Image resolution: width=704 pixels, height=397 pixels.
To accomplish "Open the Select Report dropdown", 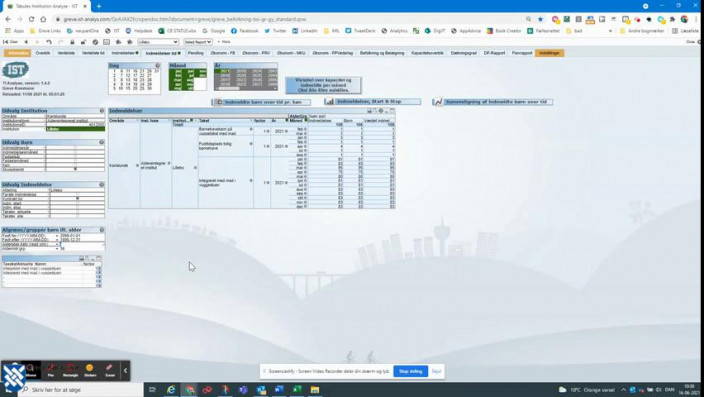I will [198, 42].
